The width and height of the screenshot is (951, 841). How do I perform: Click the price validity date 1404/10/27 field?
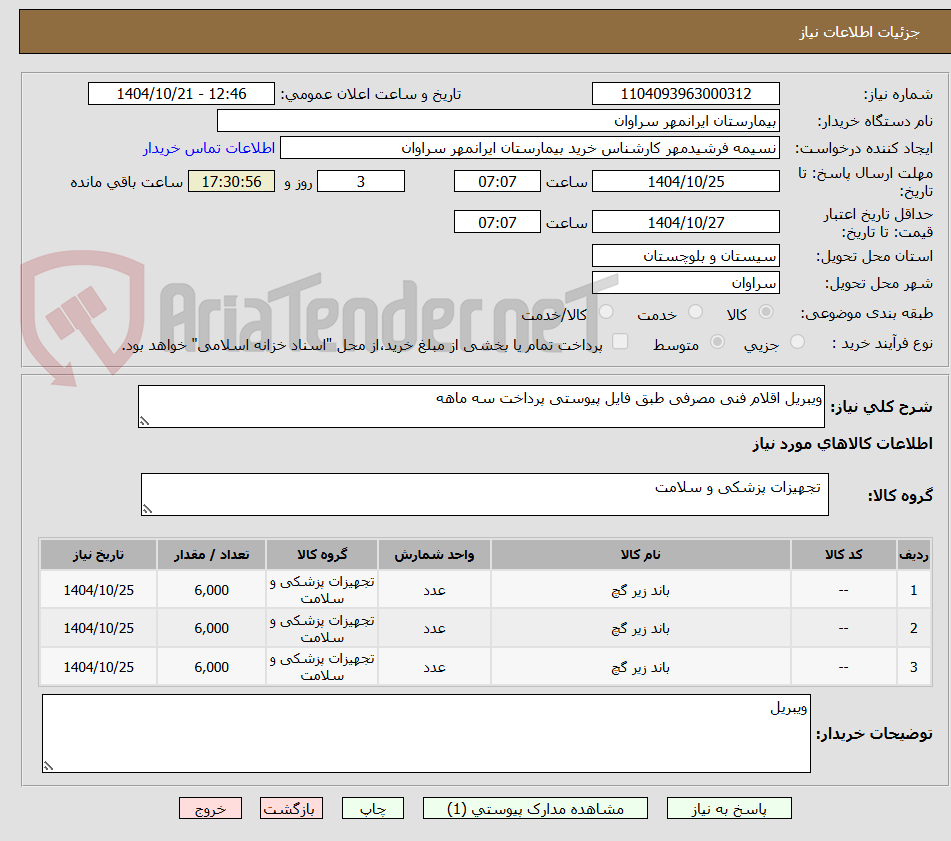coord(685,222)
